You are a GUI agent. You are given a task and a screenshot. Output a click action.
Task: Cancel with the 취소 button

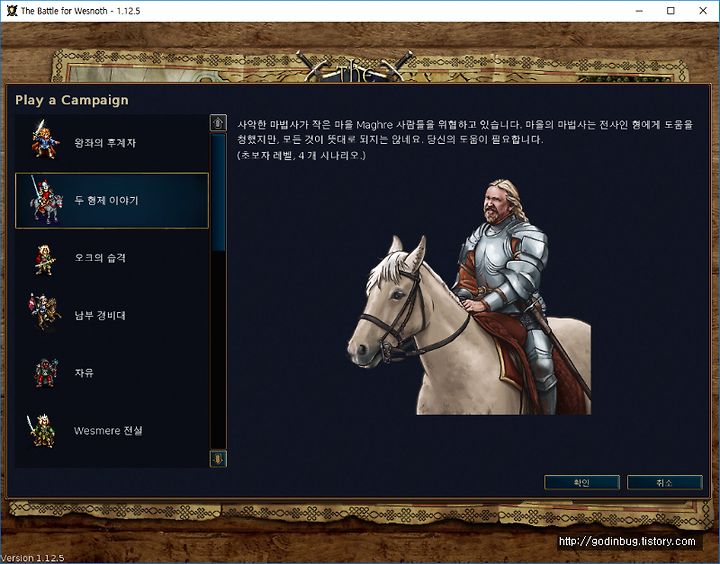point(664,482)
